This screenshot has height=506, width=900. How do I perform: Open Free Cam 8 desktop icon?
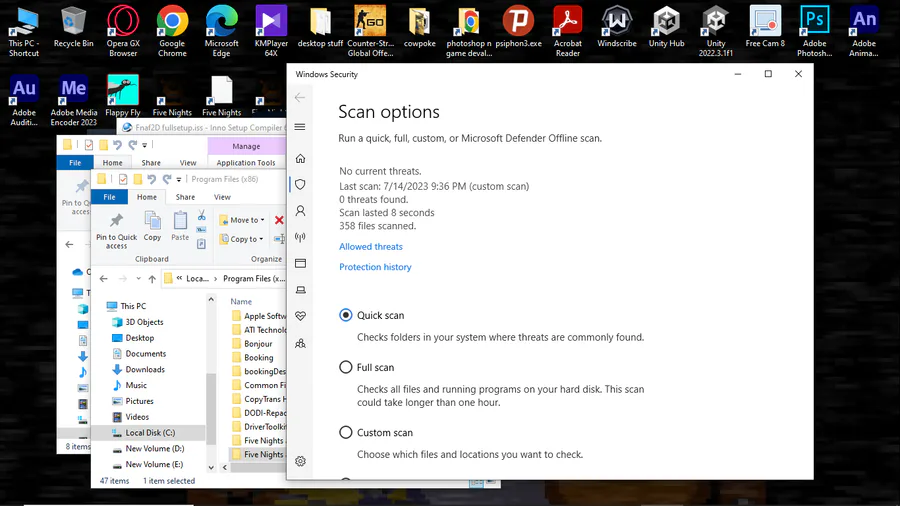(765, 26)
